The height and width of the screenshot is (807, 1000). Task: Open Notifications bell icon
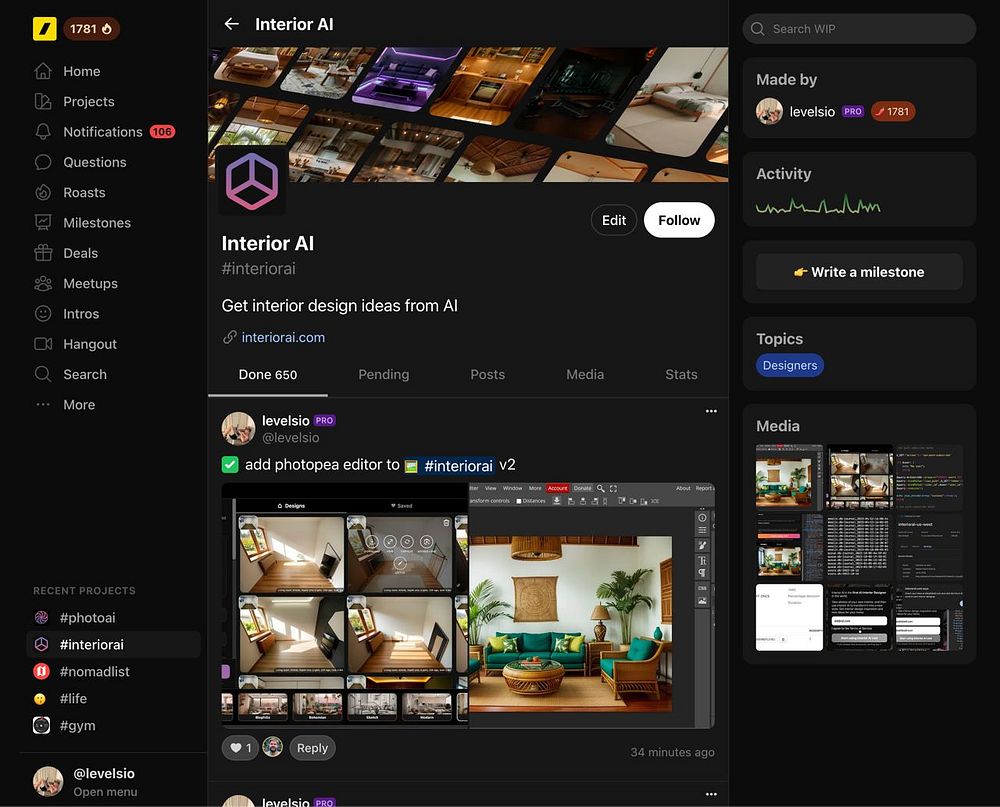(43, 132)
